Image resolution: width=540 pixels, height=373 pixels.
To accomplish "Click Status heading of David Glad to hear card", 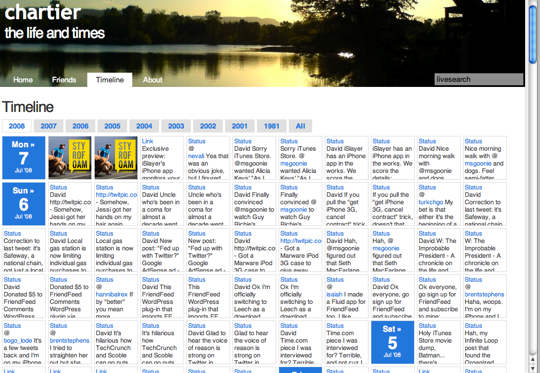I will 197,326.
